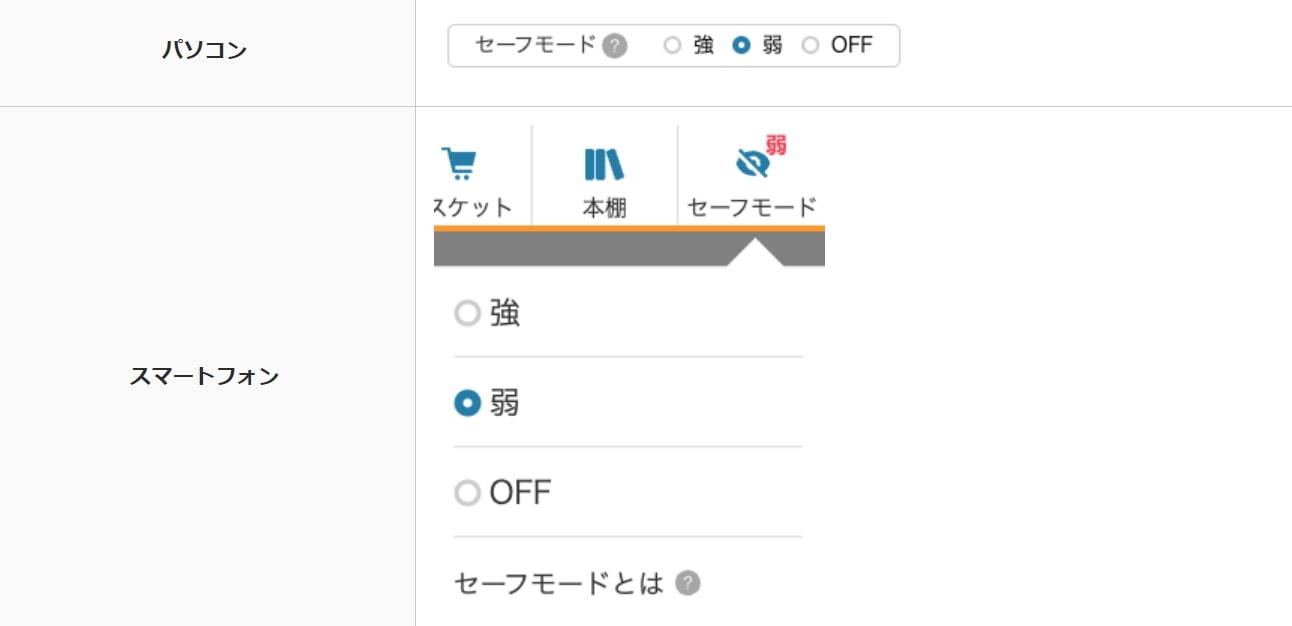Open the セーフモードとは explanation link
The image size is (1292, 626).
point(559,583)
